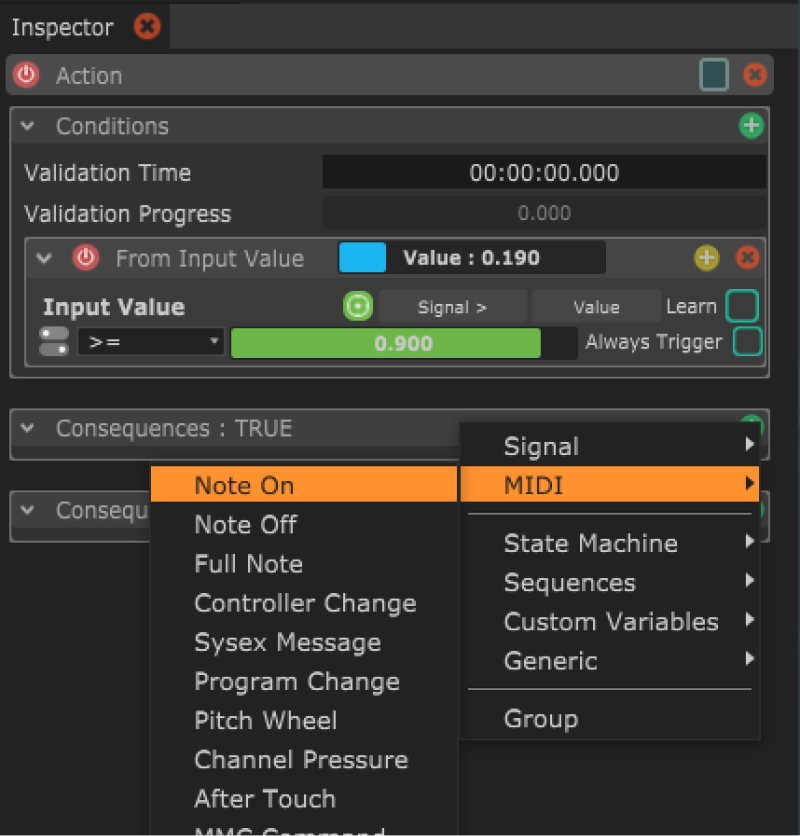Collapse the Conditions section

tap(28, 126)
